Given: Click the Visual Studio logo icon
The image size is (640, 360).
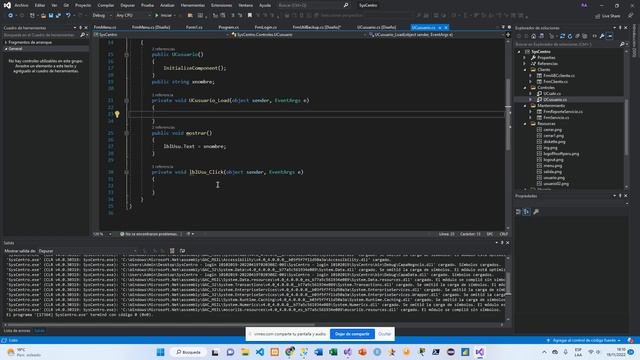Looking at the screenshot, I should pos(7,5).
